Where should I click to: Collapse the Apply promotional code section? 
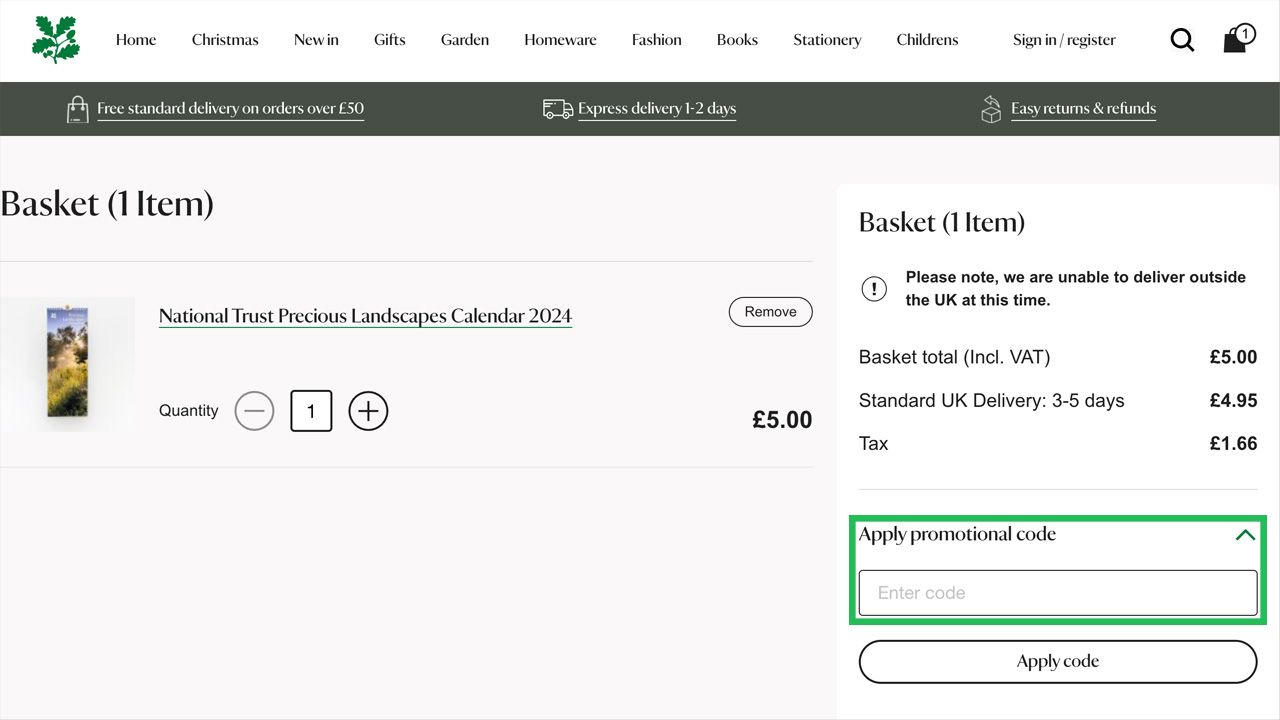click(1244, 534)
